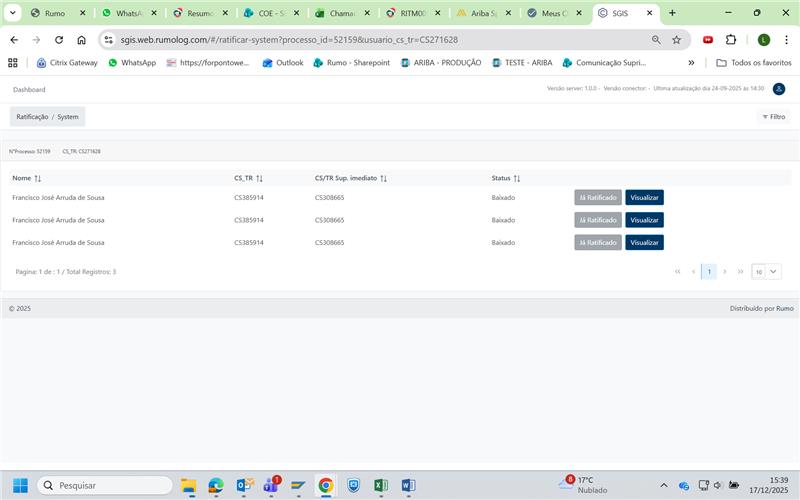800x500 pixels.
Task: Reload the page in browser
Action: coord(59,40)
